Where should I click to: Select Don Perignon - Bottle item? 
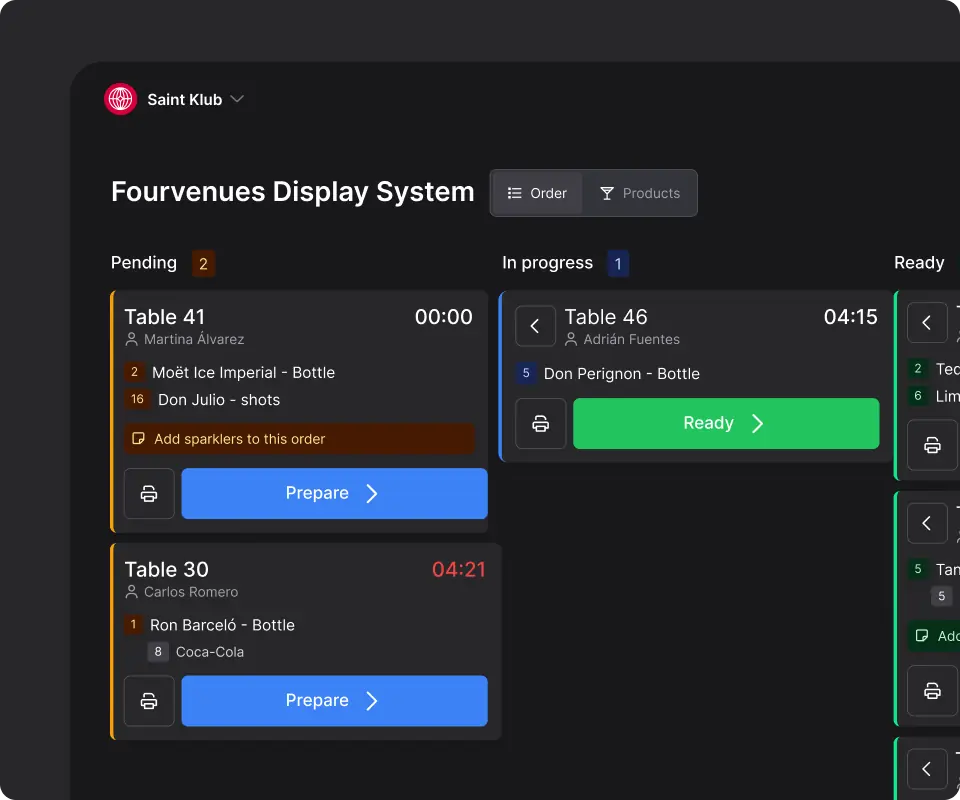[621, 373]
